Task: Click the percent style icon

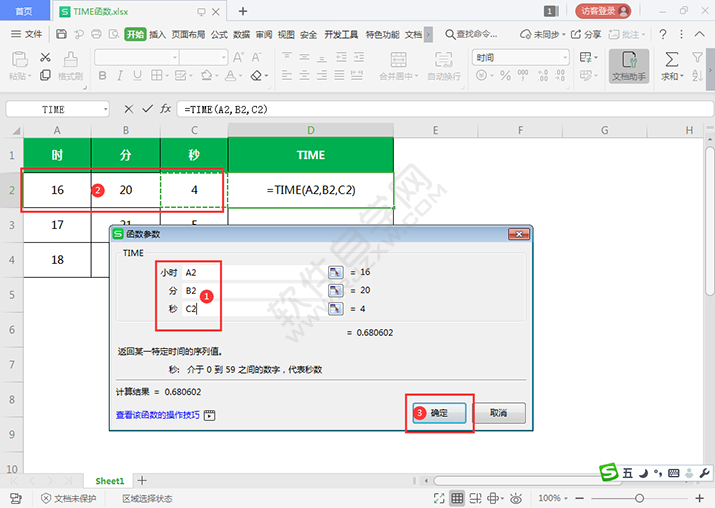Action: [x=505, y=75]
